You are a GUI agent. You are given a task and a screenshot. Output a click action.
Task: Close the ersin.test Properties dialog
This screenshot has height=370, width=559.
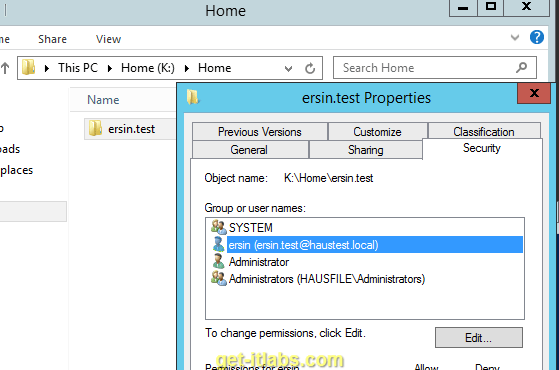534,93
